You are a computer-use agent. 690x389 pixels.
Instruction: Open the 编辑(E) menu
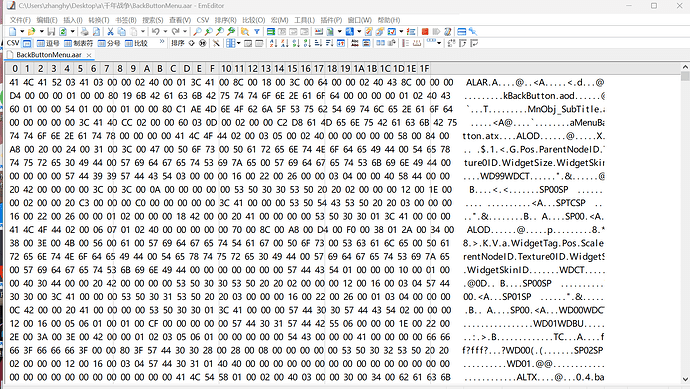47,20
